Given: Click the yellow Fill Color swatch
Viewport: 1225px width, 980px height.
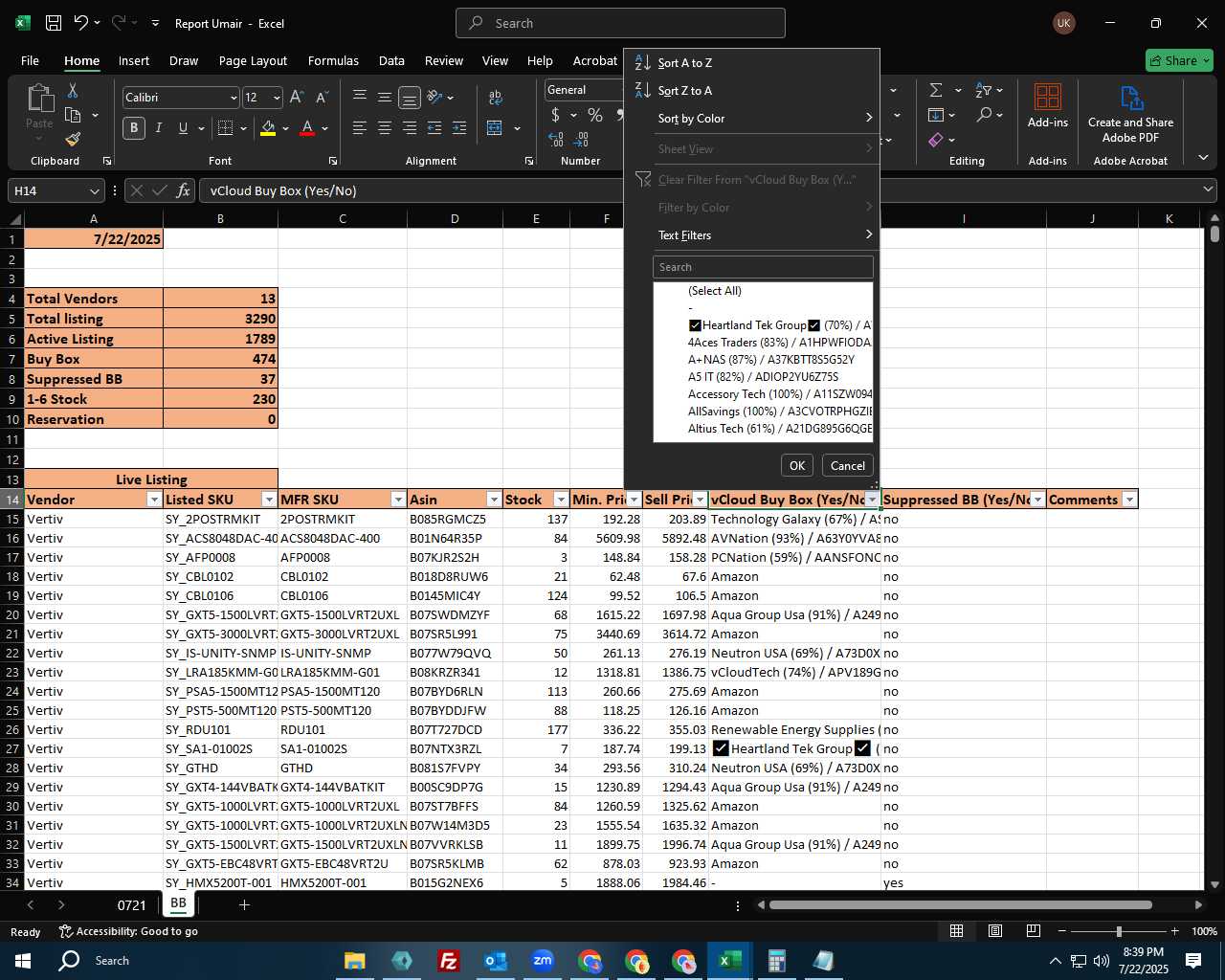Looking at the screenshot, I should [268, 128].
